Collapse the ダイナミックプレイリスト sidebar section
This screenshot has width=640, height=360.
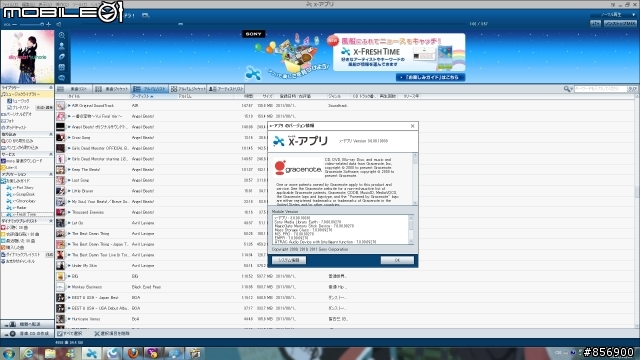51,221
